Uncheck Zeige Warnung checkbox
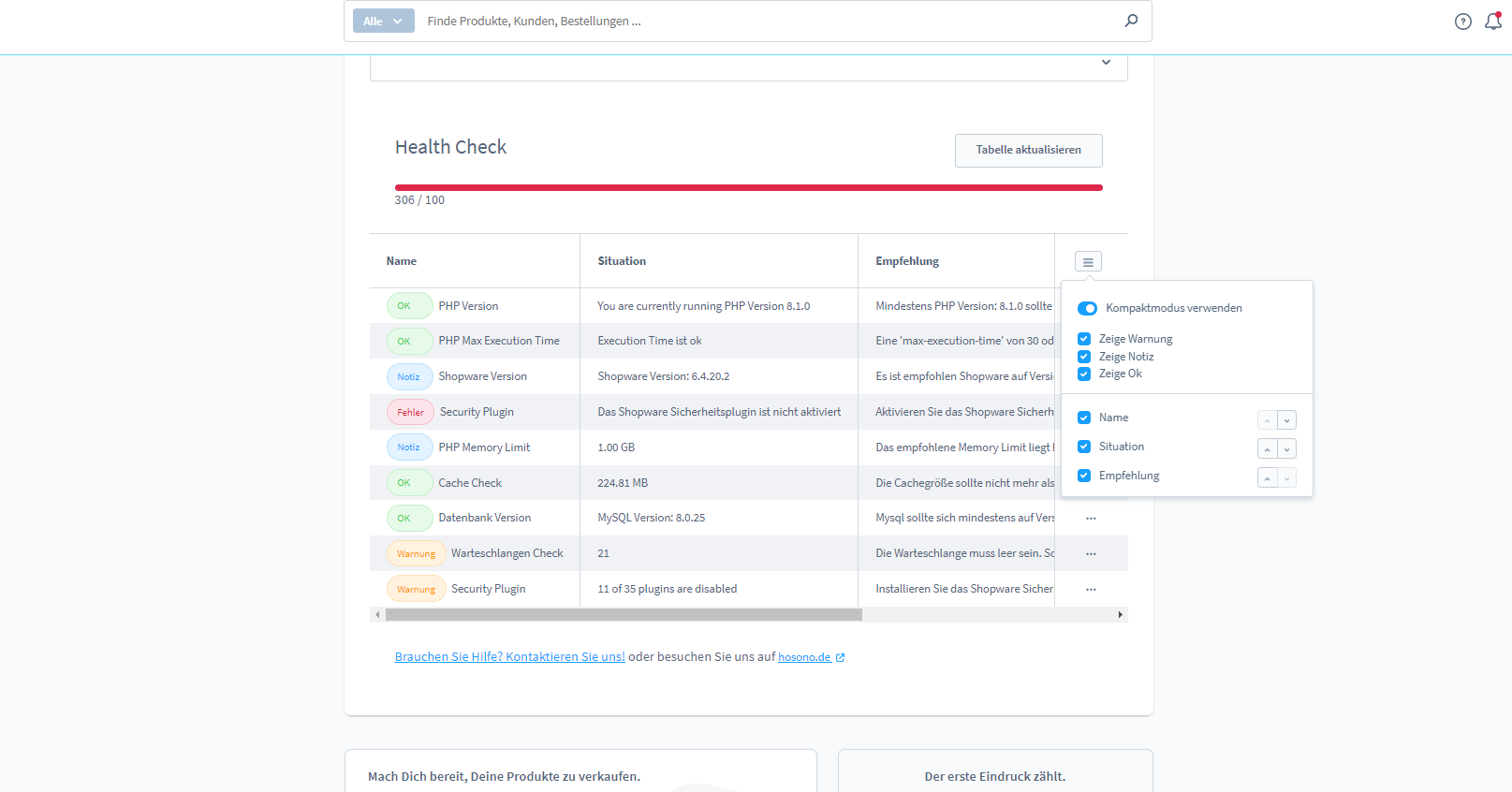This screenshot has width=1512, height=792. [1084, 339]
